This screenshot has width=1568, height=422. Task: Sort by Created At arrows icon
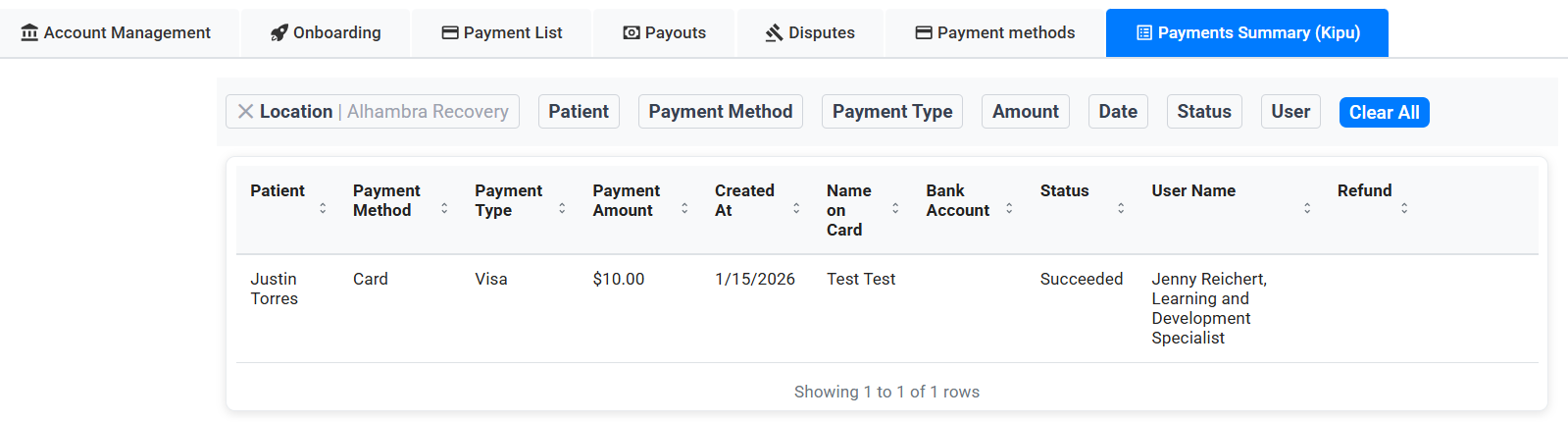[x=796, y=208]
